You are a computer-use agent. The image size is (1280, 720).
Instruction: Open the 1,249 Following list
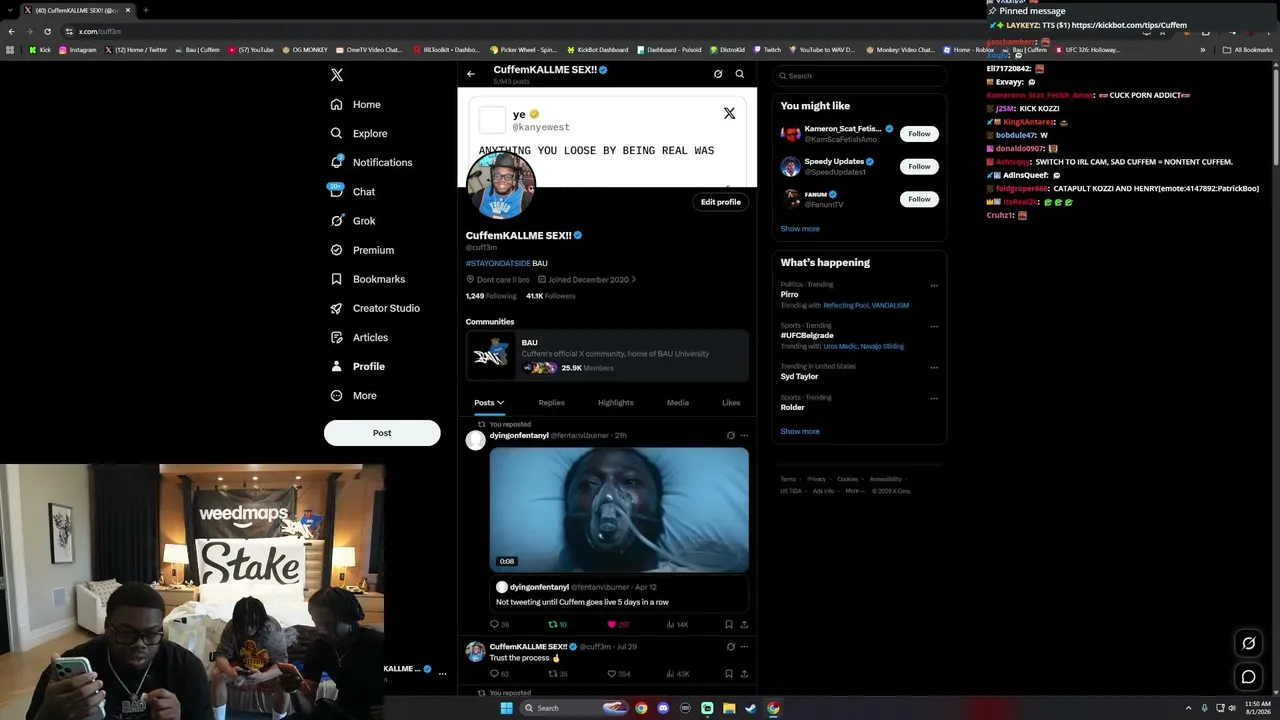[491, 296]
